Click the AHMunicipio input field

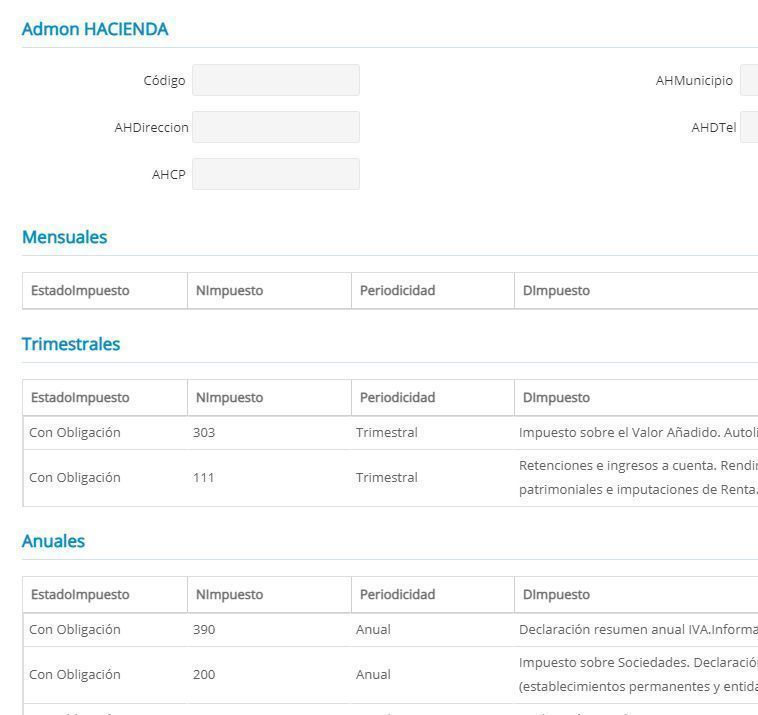click(x=748, y=80)
